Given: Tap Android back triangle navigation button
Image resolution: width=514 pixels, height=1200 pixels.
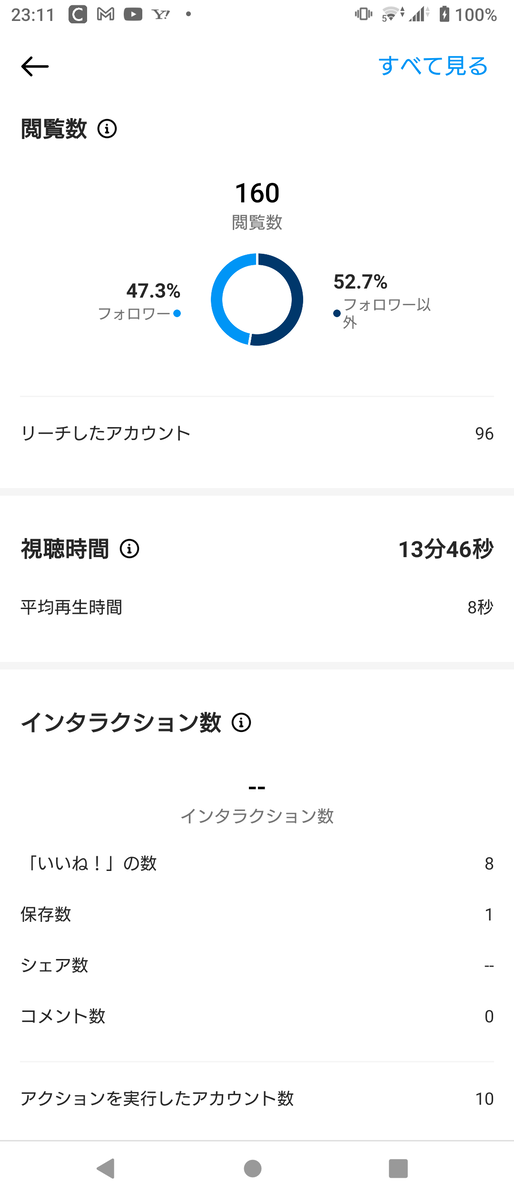Looking at the screenshot, I should 105,1168.
